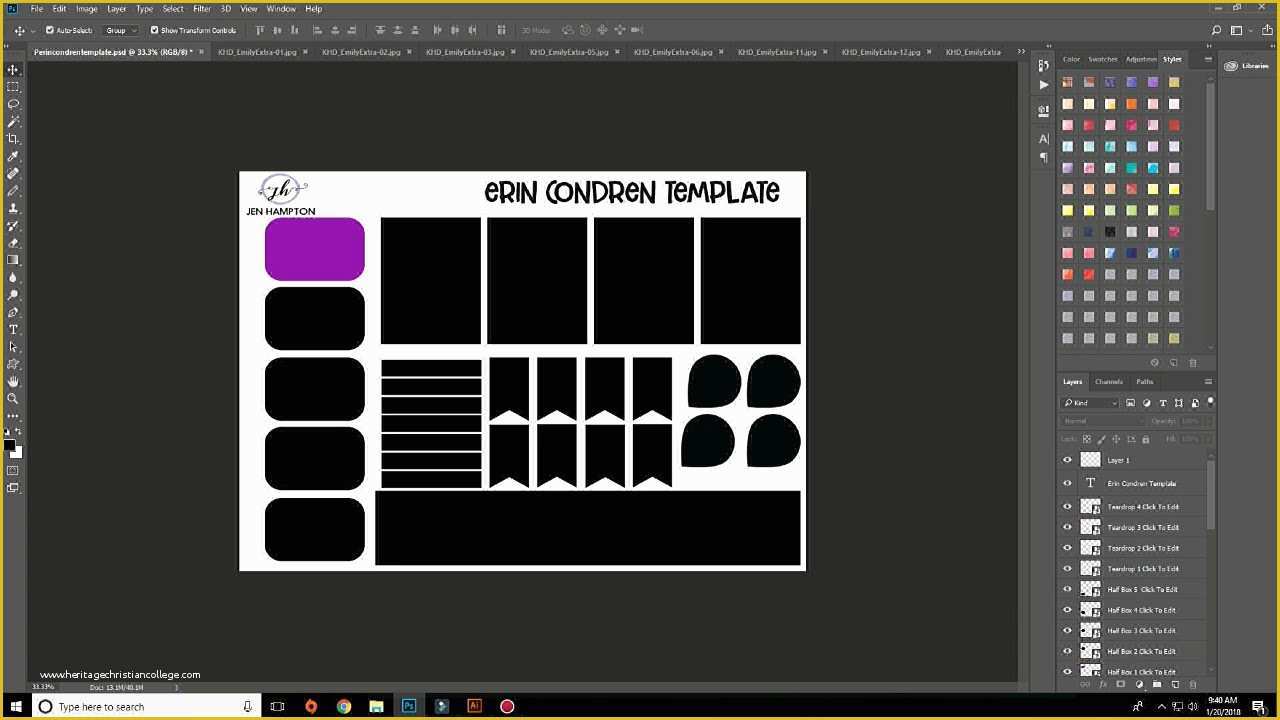Open the Filter menu
This screenshot has width=1280, height=720.
(x=202, y=9)
